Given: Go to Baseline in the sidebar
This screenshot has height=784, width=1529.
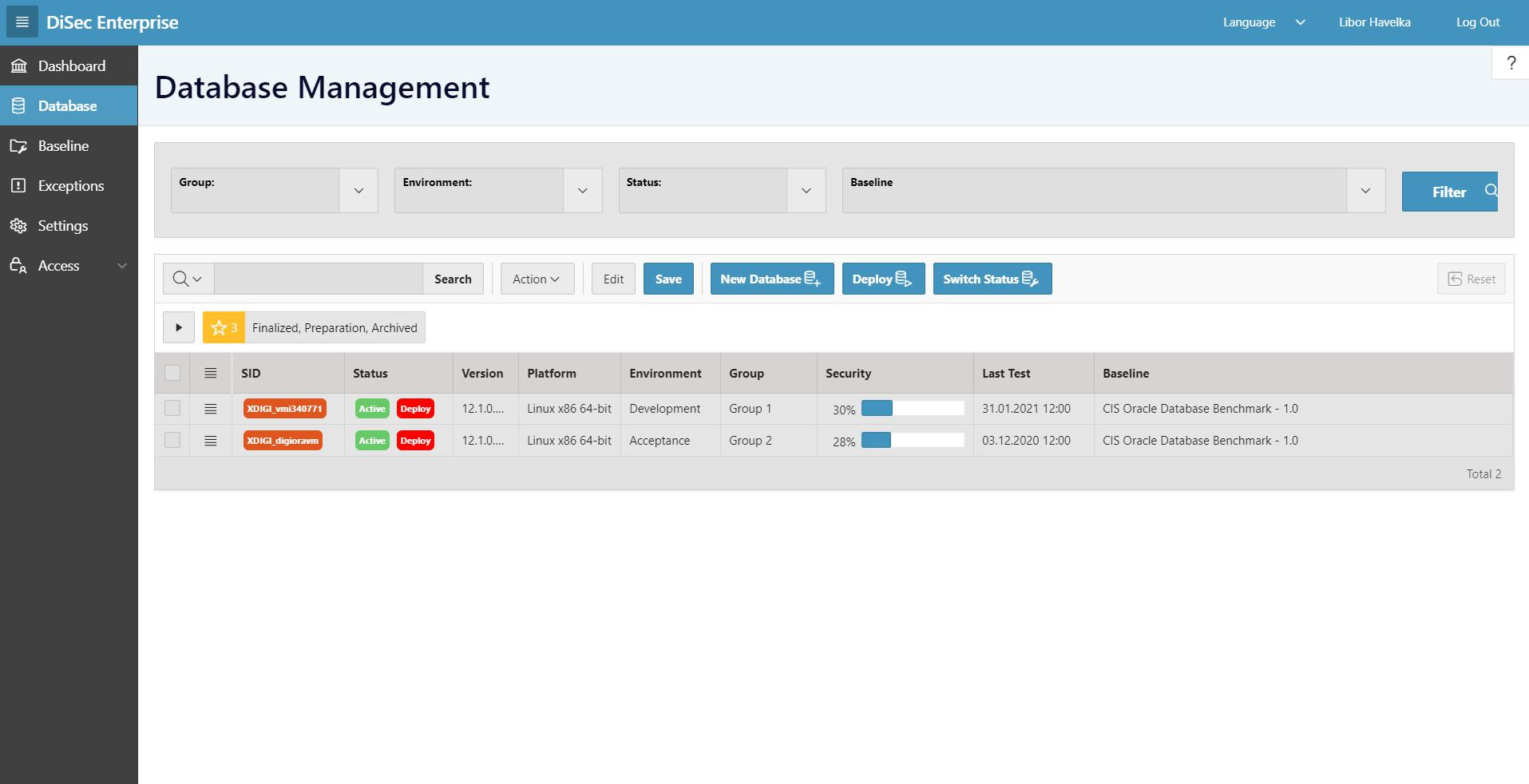Looking at the screenshot, I should pyautogui.click(x=63, y=146).
